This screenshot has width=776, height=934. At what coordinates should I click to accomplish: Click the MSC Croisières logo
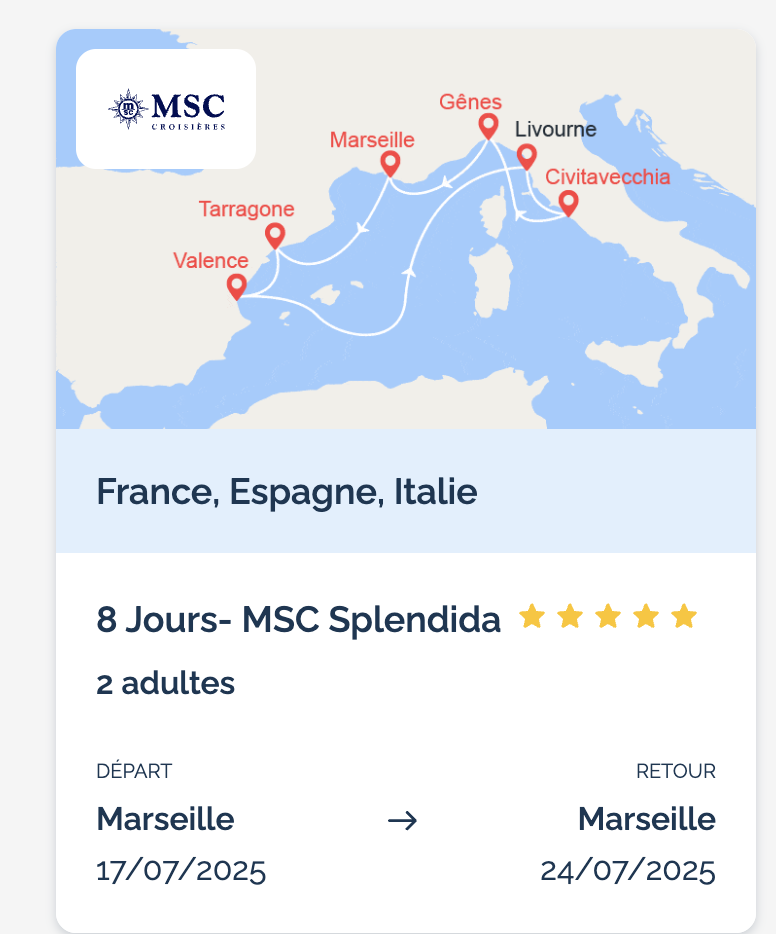click(166, 109)
